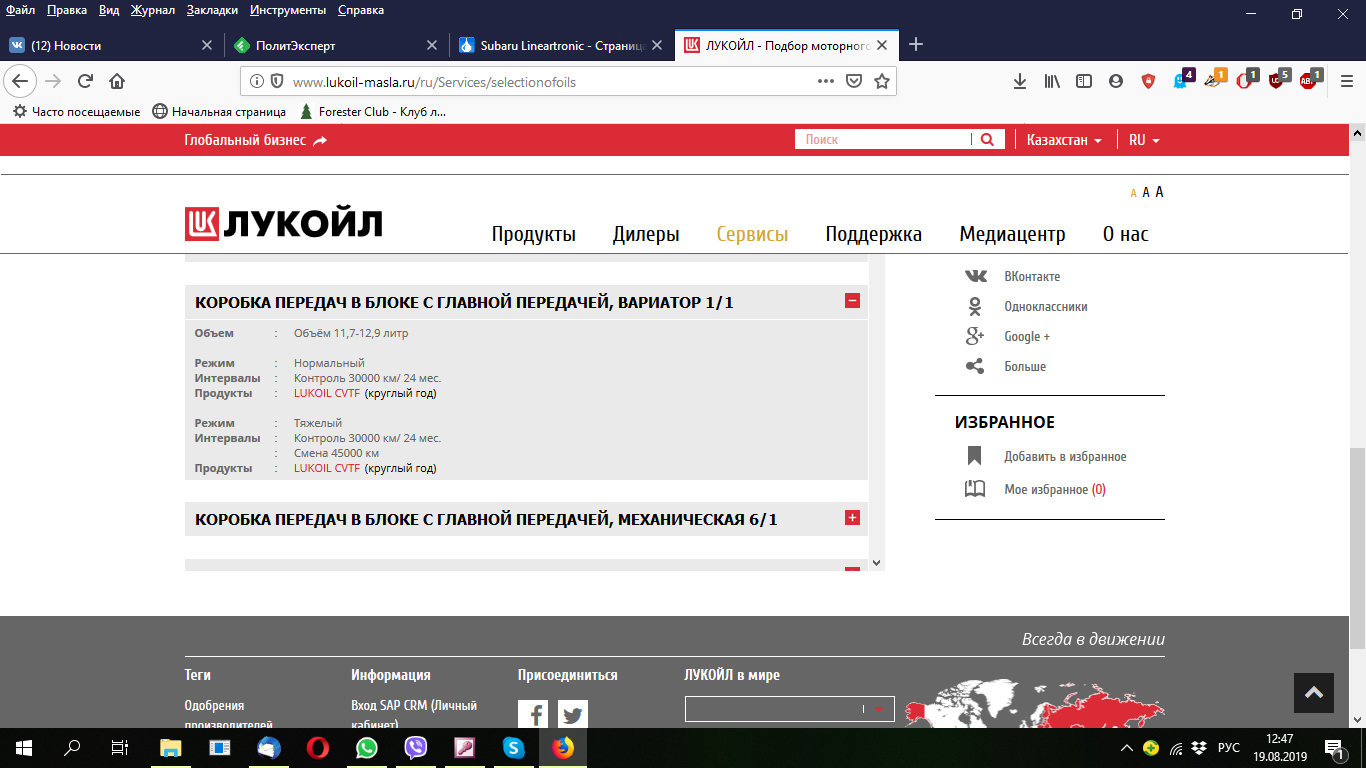Open a new browser tab

coord(915,45)
